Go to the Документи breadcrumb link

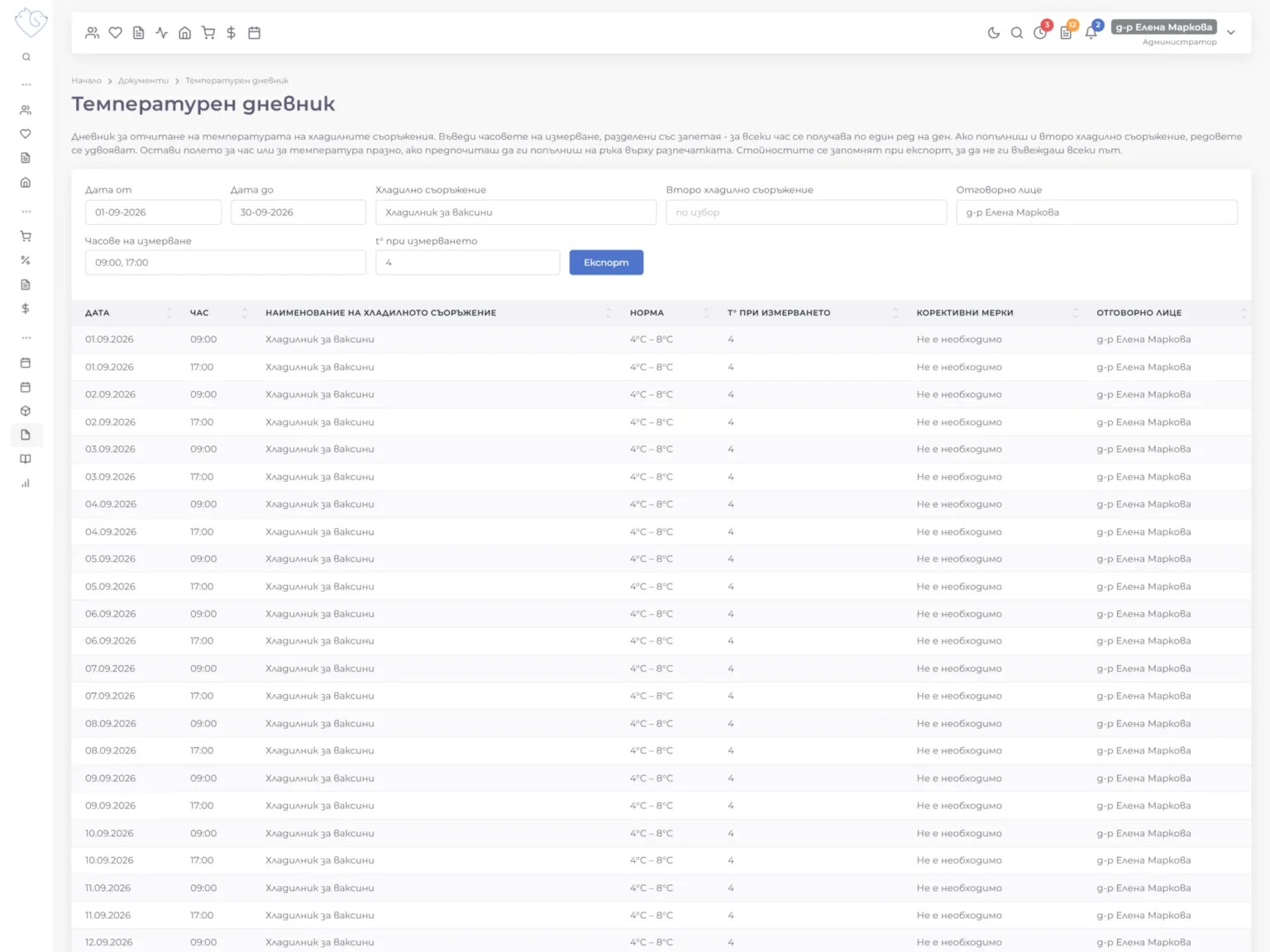click(143, 81)
